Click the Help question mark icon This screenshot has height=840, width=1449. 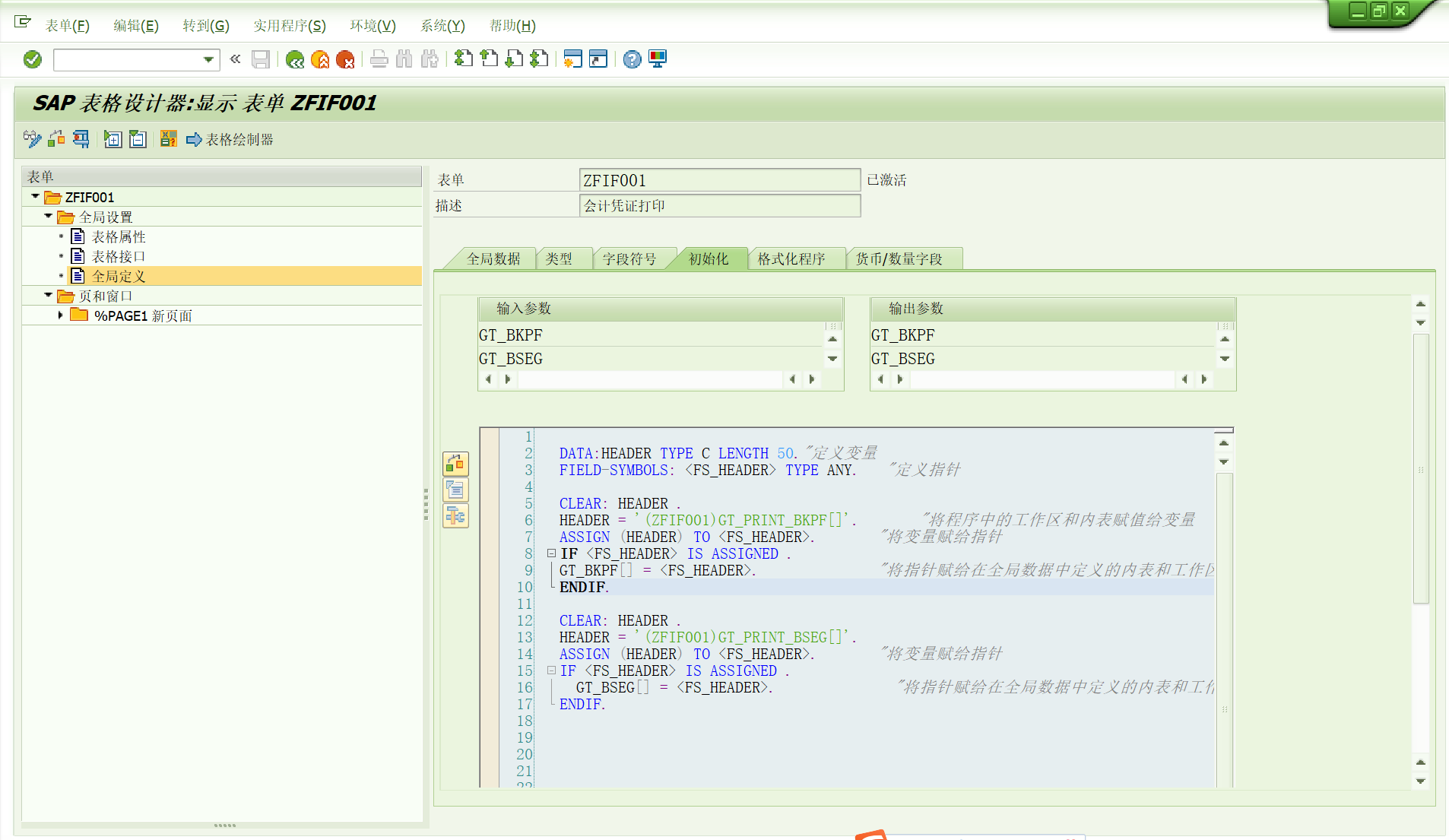632,59
